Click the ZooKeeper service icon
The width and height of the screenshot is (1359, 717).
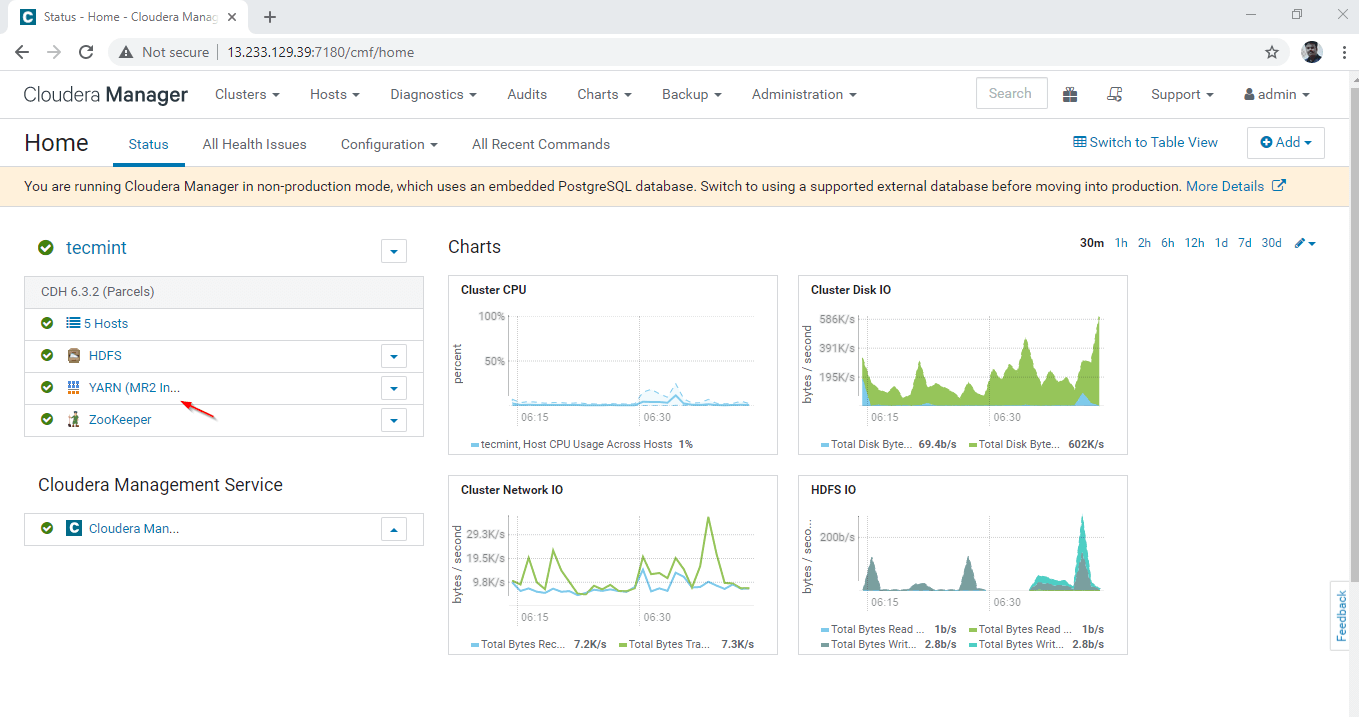coord(73,420)
